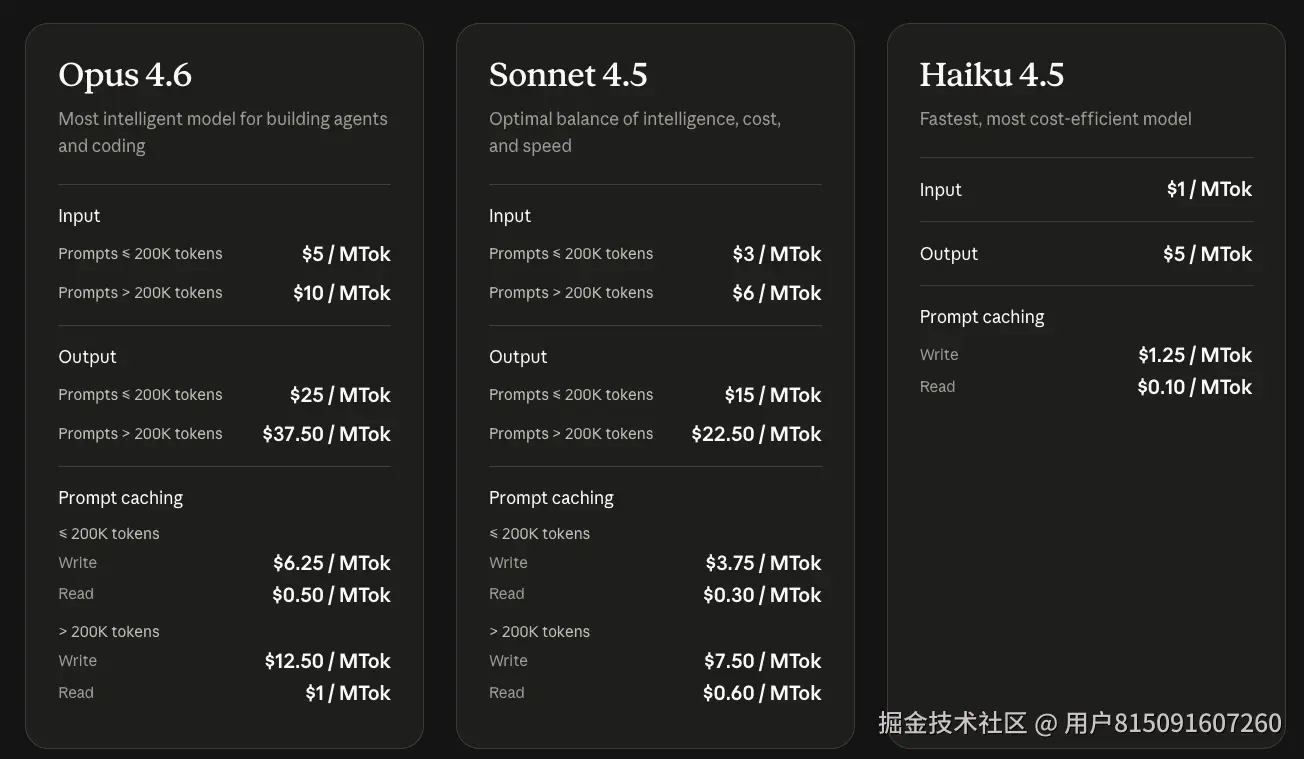This screenshot has height=759, width=1304.
Task: Select Sonnet cache write $3.75 / MTok
Action: [763, 563]
